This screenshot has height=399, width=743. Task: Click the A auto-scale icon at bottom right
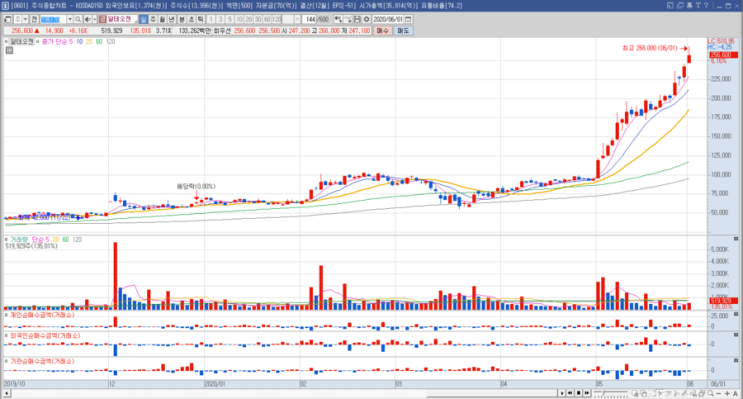[735, 393]
